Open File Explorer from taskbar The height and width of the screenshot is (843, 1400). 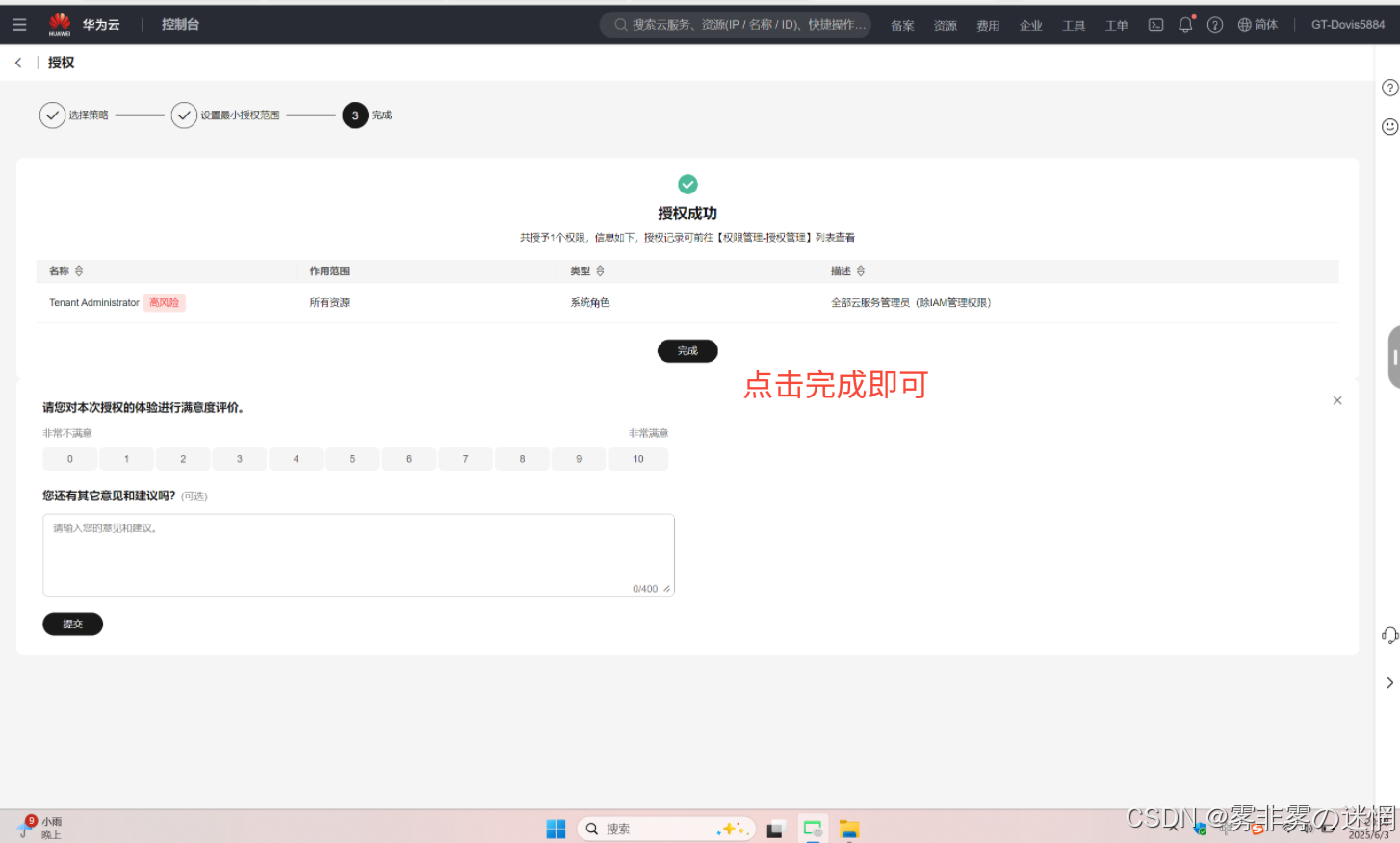click(x=848, y=830)
